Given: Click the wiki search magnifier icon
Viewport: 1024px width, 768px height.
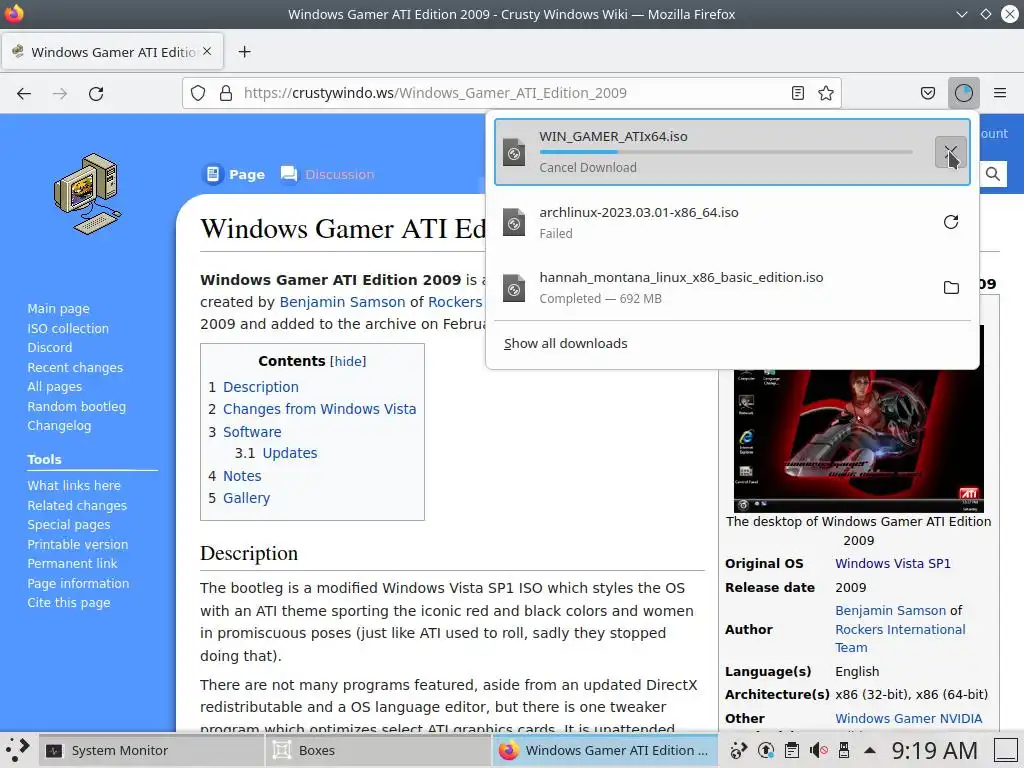Looking at the screenshot, I should click(993, 174).
